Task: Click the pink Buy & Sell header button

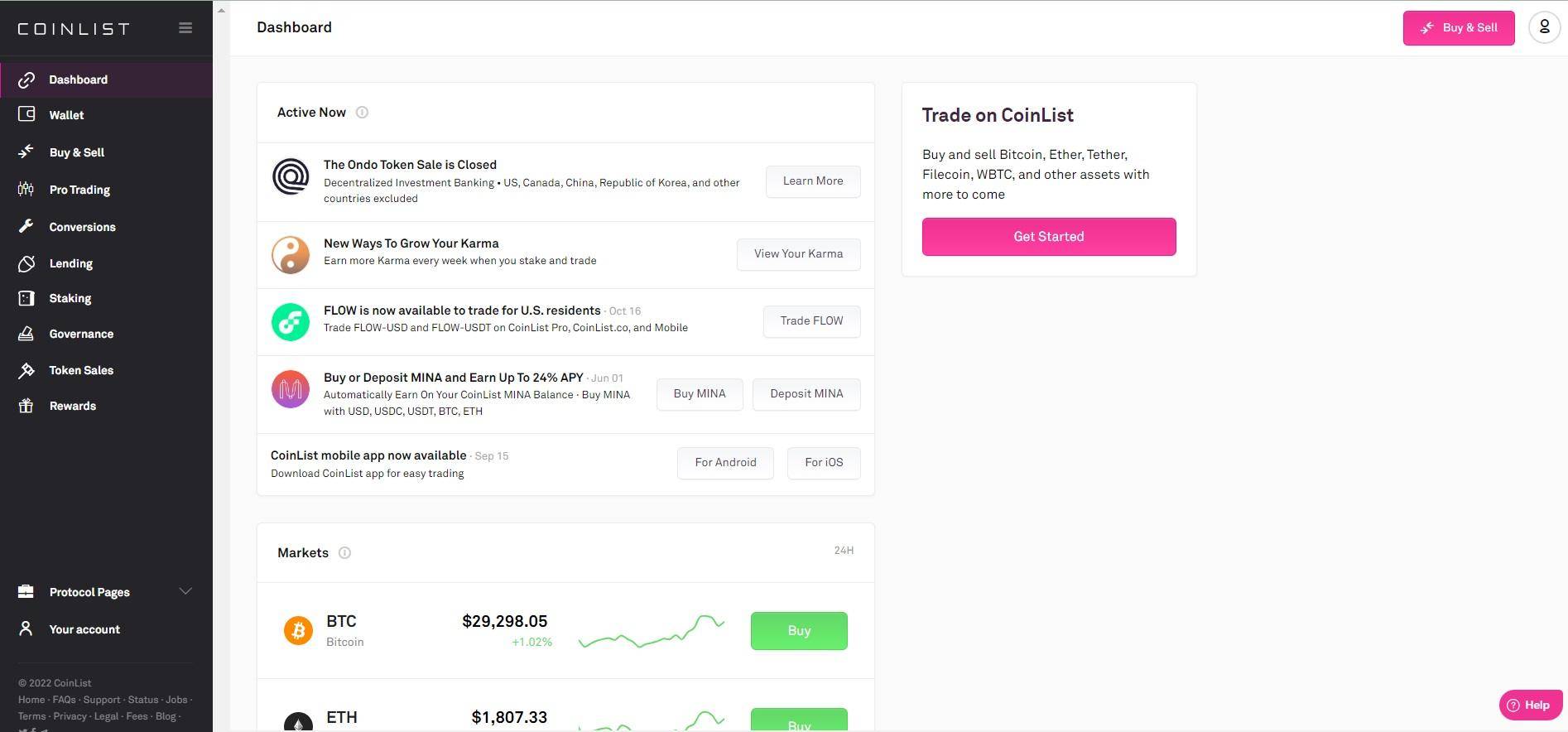Action: (1459, 28)
